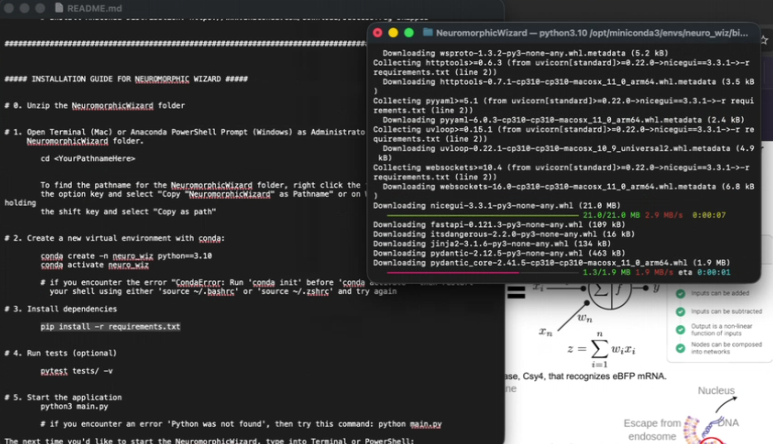The image size is (773, 444).
Task: Click the '# 4. Run tests (optional)' heading
Action: (x=61, y=353)
